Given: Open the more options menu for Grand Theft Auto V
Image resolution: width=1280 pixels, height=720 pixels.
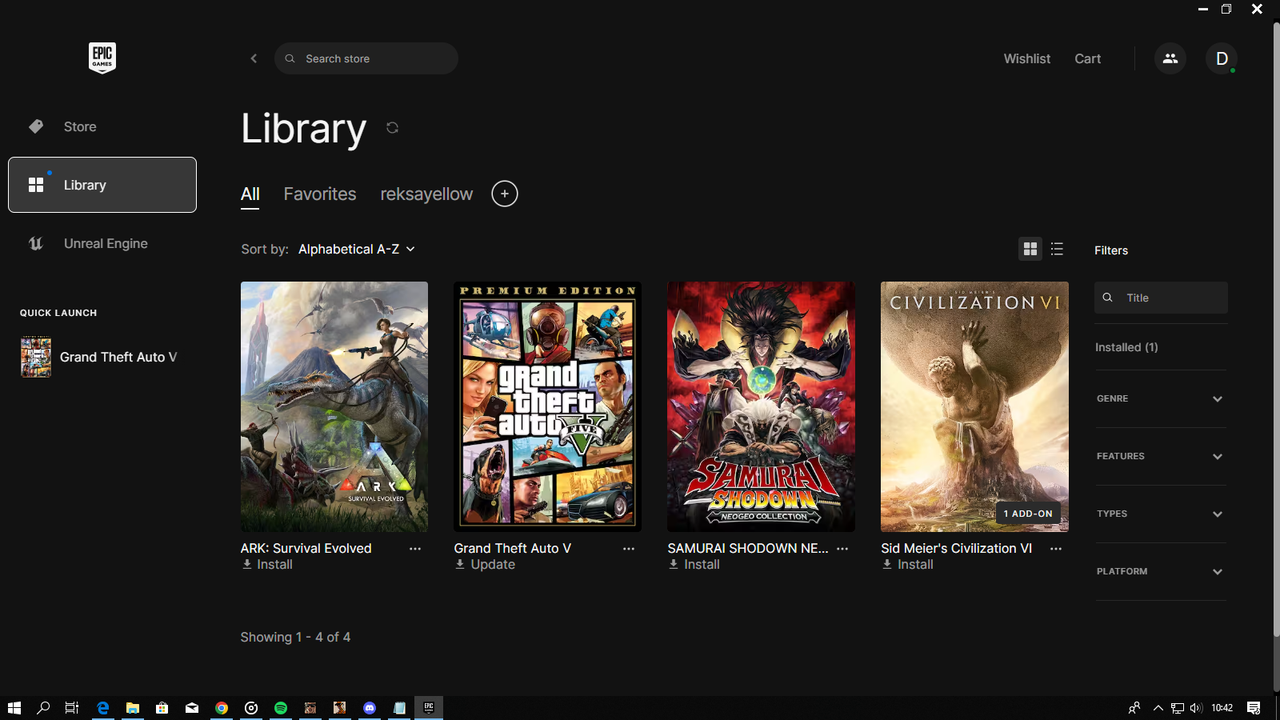Looking at the screenshot, I should pyautogui.click(x=629, y=549).
